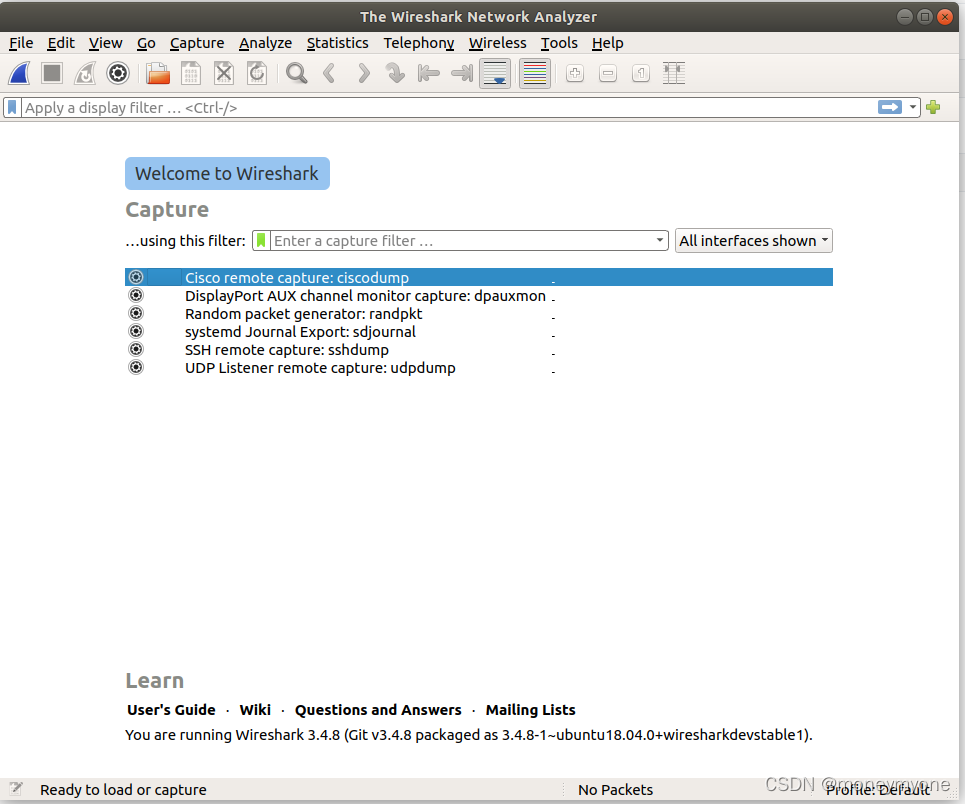Viewport: 965px width, 804px height.
Task: Go to specified packet icon
Action: tap(395, 73)
